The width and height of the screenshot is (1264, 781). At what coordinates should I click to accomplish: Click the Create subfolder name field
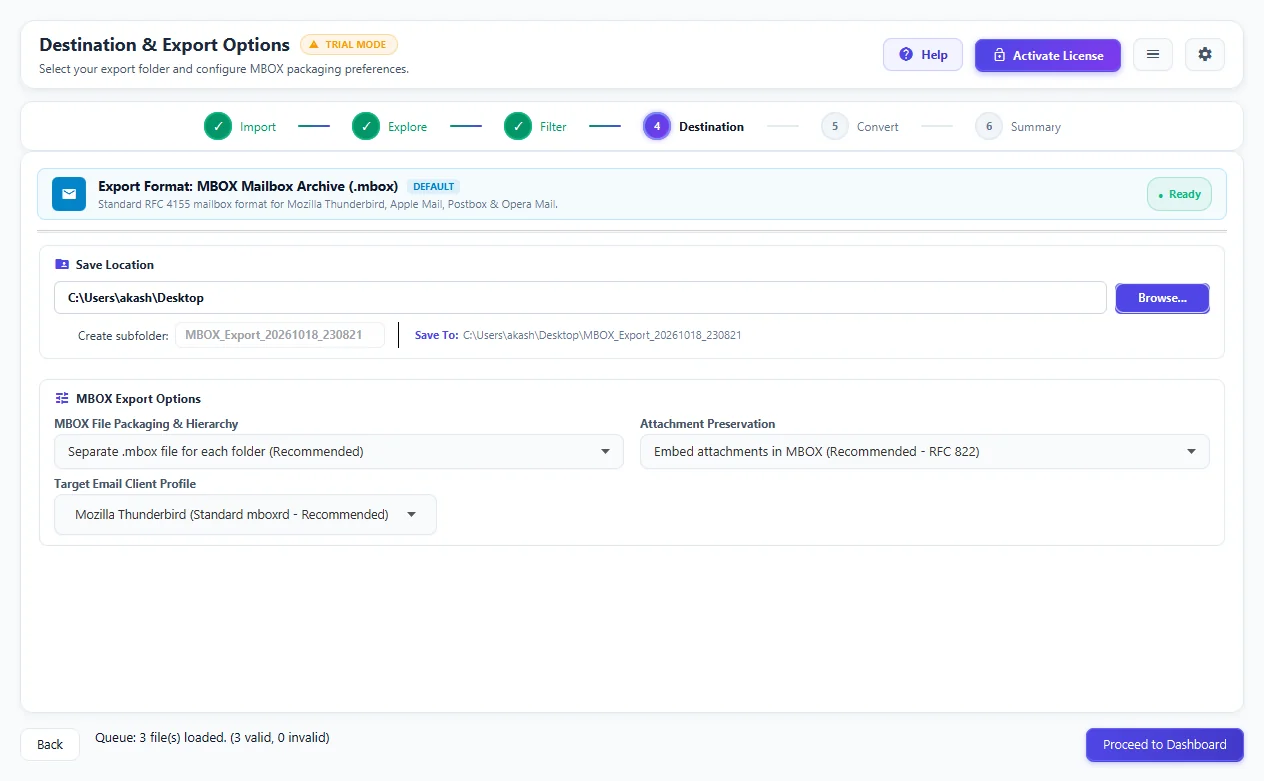coord(280,335)
